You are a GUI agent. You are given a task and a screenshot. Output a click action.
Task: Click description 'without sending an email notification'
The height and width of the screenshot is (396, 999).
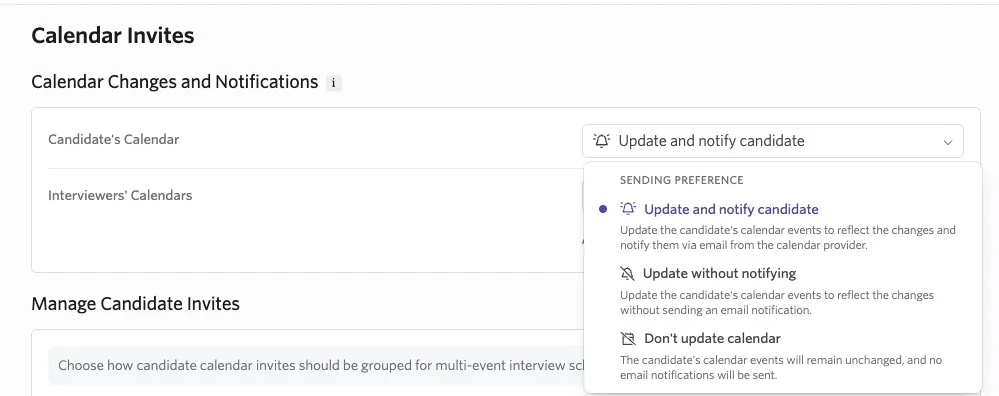715,311
